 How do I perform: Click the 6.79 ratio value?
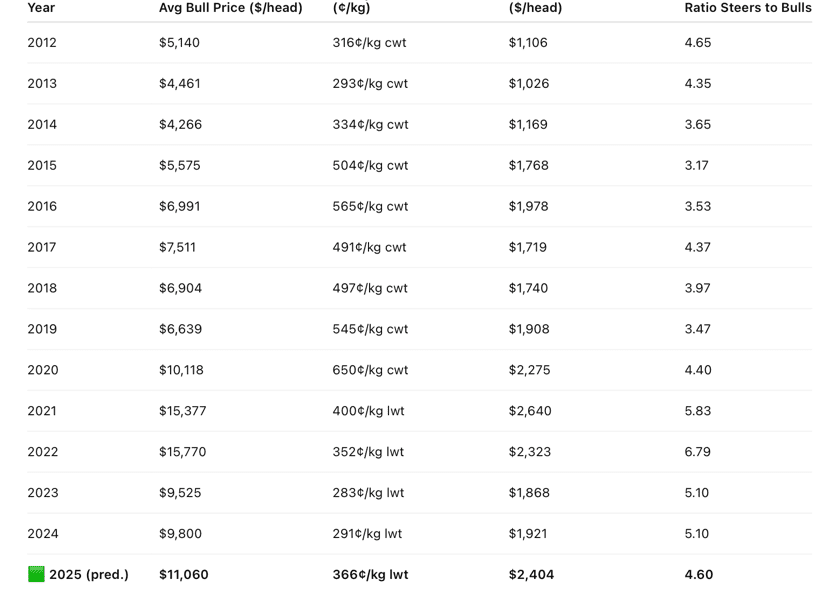pos(698,452)
